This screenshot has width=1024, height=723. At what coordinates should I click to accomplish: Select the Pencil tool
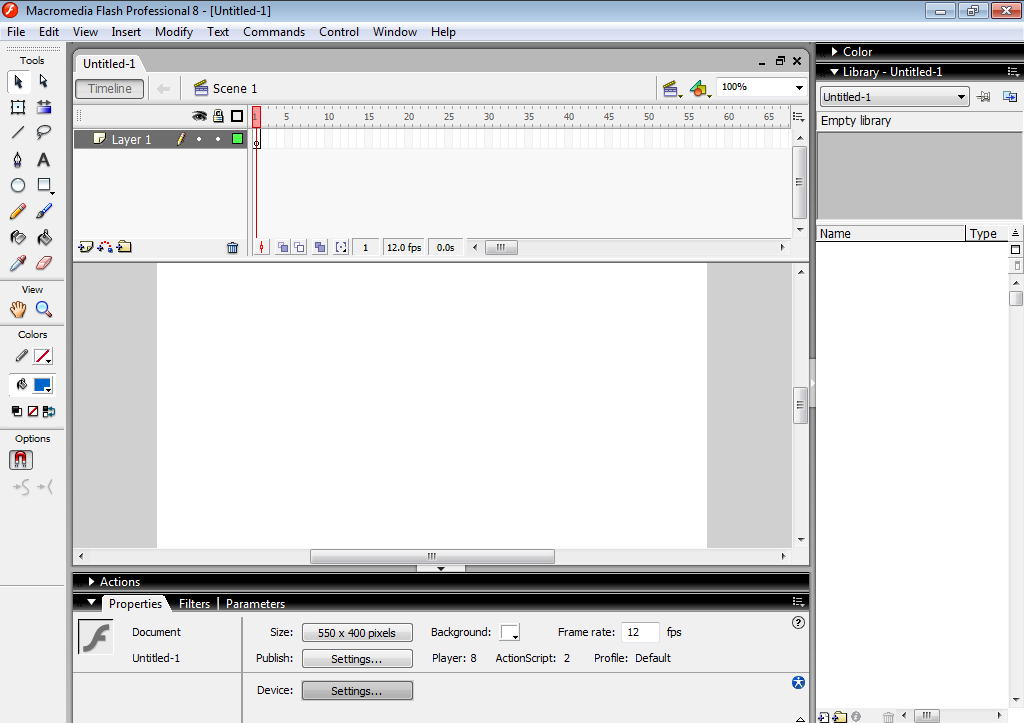tap(18, 211)
